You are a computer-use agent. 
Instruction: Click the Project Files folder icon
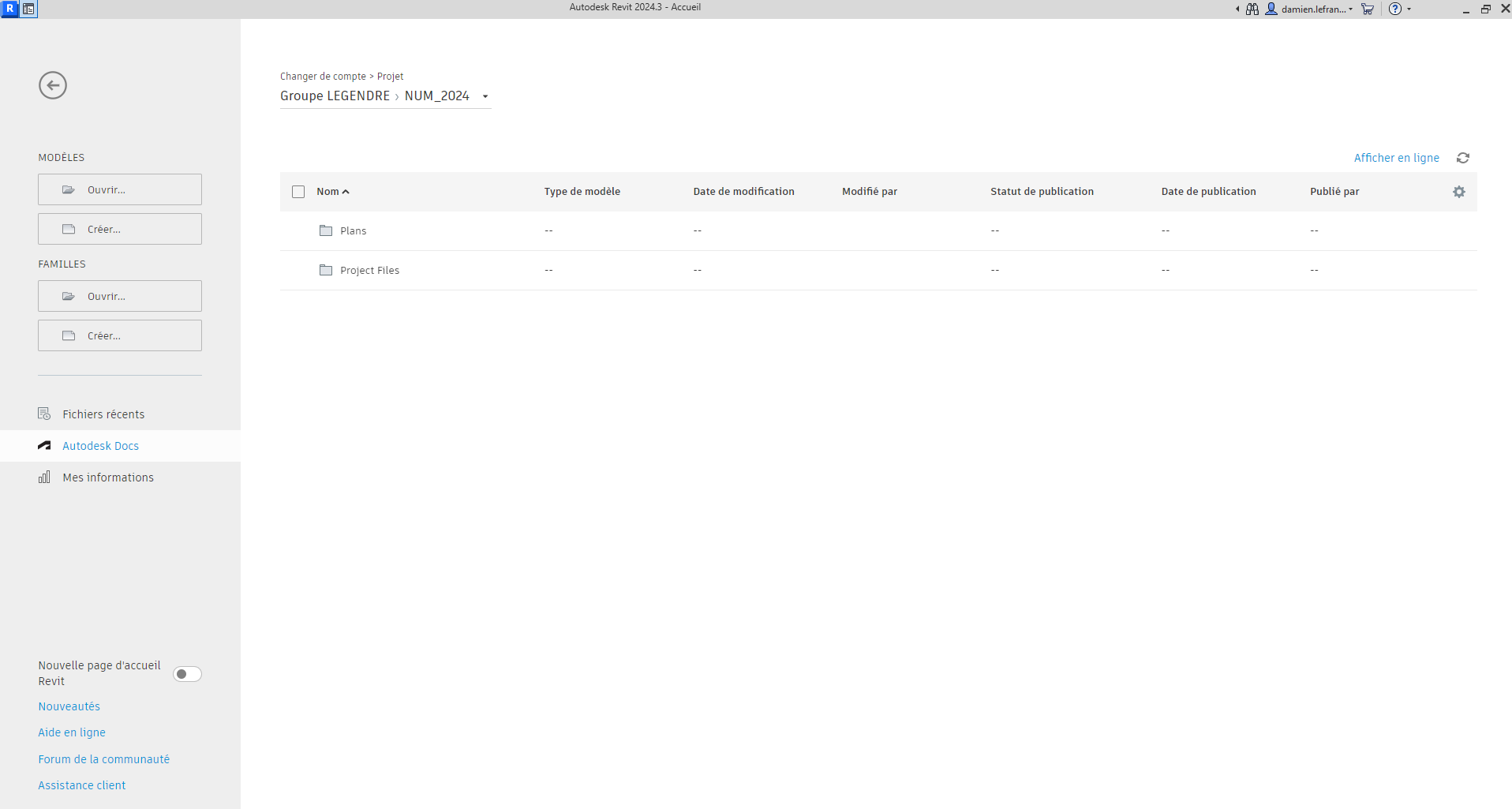326,270
